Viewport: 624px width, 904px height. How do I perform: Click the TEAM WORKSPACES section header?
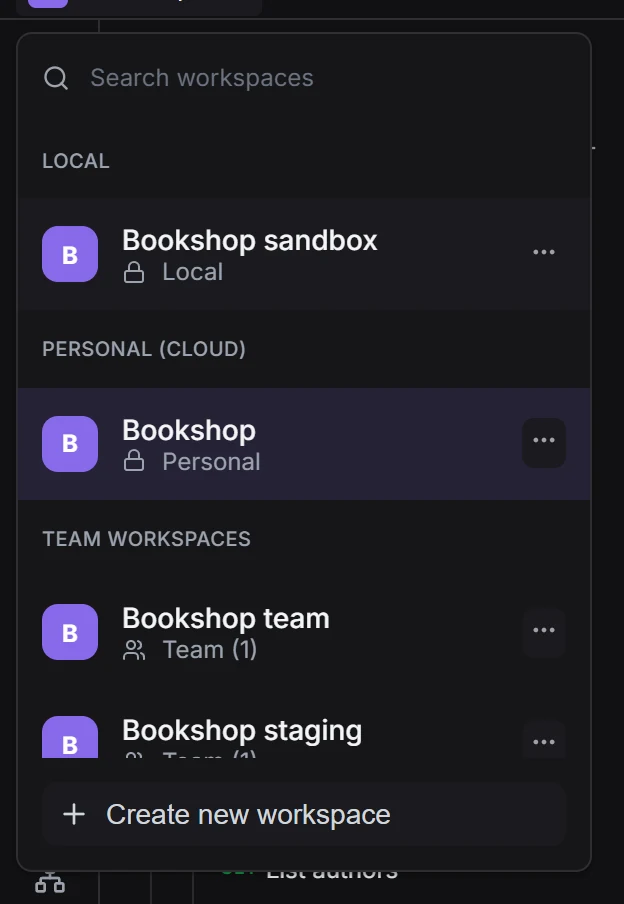coord(146,538)
